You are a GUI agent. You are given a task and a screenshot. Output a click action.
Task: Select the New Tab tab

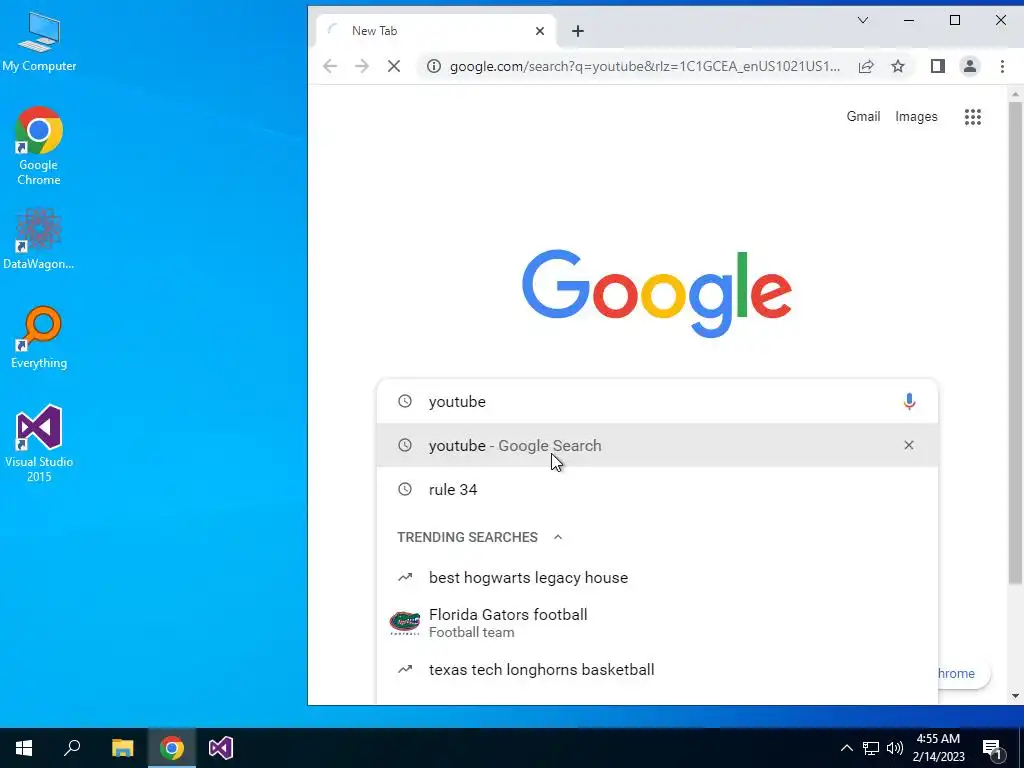[436, 31]
